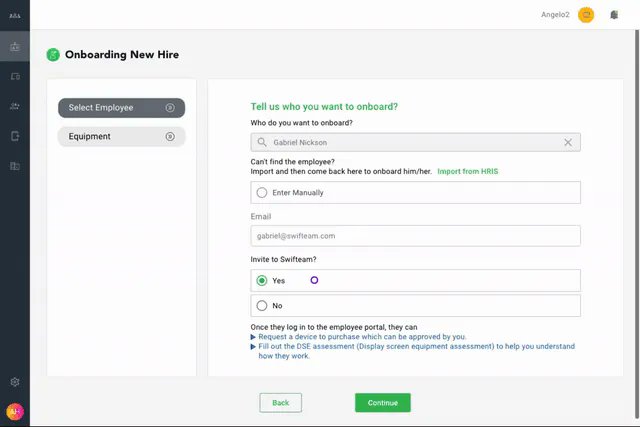Select Yes for Invite to Swifteam
This screenshot has height=427, width=640.
click(262, 280)
